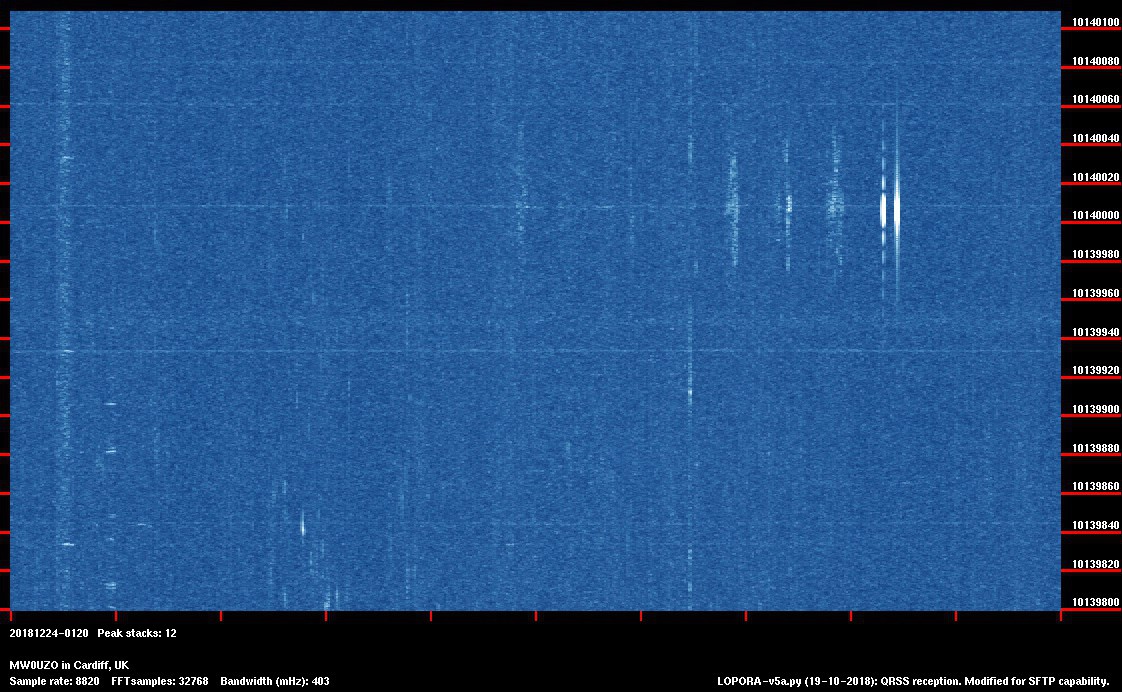Click the 10139840 frequency label

[1095, 525]
